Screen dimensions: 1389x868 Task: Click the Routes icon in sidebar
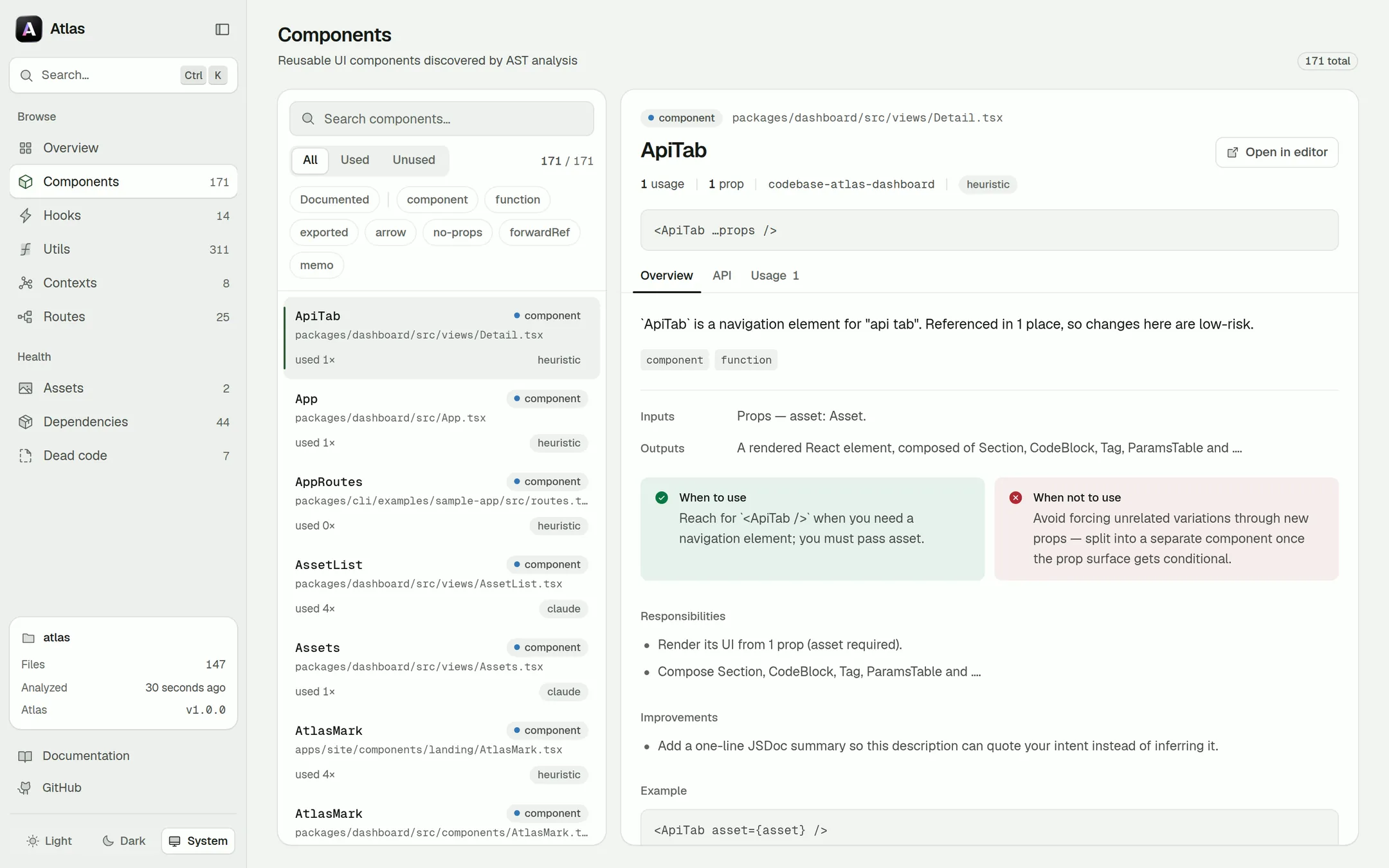click(x=26, y=316)
